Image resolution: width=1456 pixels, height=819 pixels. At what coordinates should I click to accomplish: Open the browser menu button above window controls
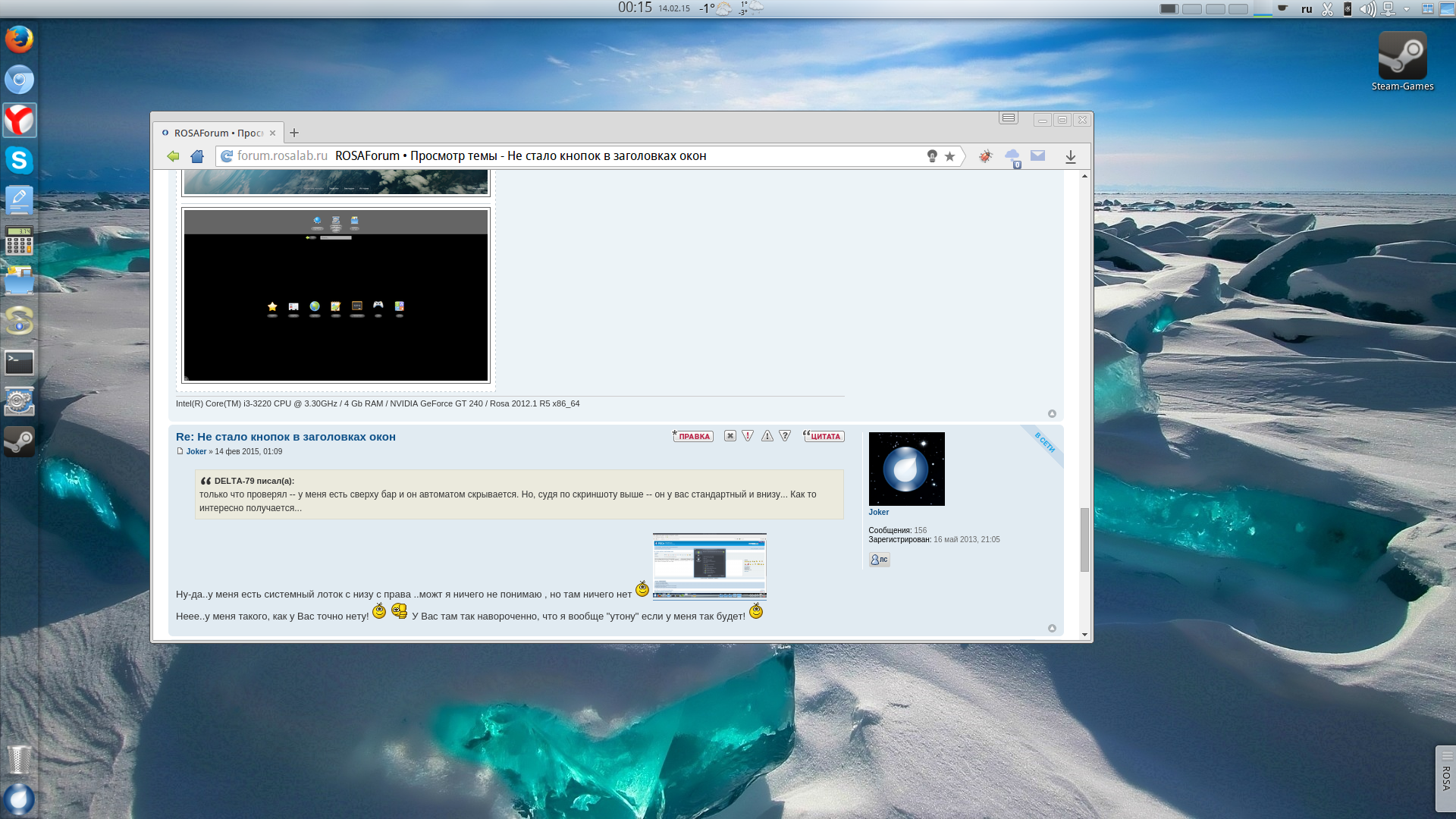tap(1008, 118)
